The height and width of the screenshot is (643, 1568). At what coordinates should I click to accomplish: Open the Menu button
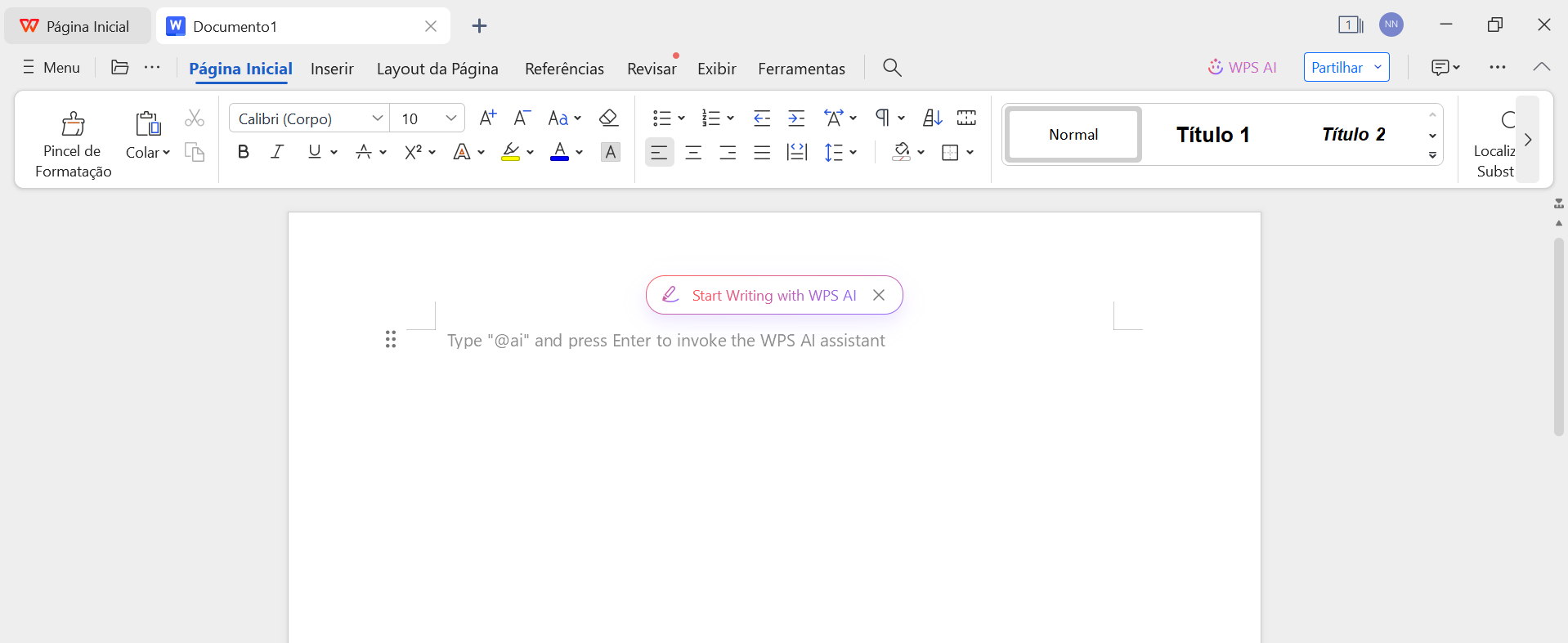coord(51,67)
